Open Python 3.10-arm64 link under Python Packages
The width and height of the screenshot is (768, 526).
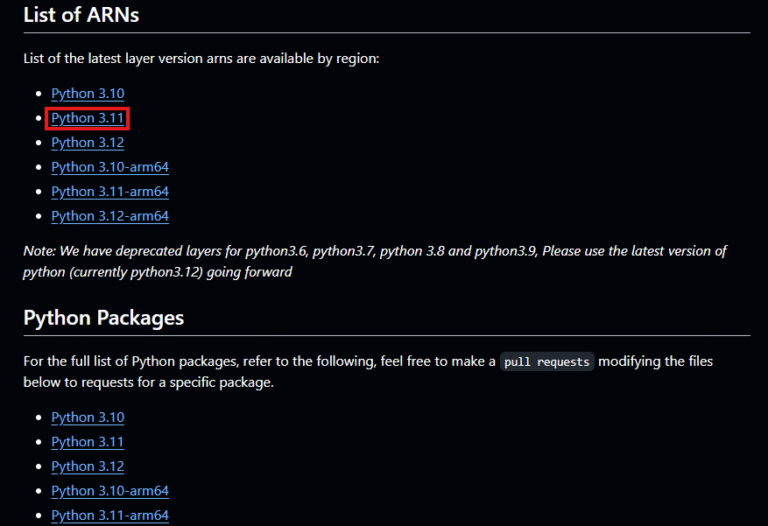point(110,490)
